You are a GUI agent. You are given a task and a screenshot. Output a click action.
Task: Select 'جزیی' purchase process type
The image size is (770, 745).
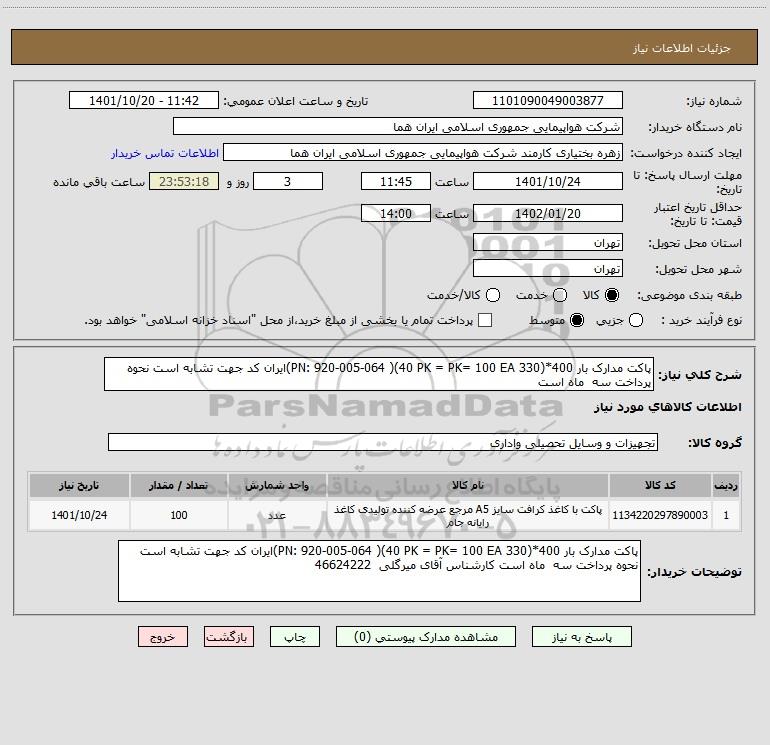point(638,320)
